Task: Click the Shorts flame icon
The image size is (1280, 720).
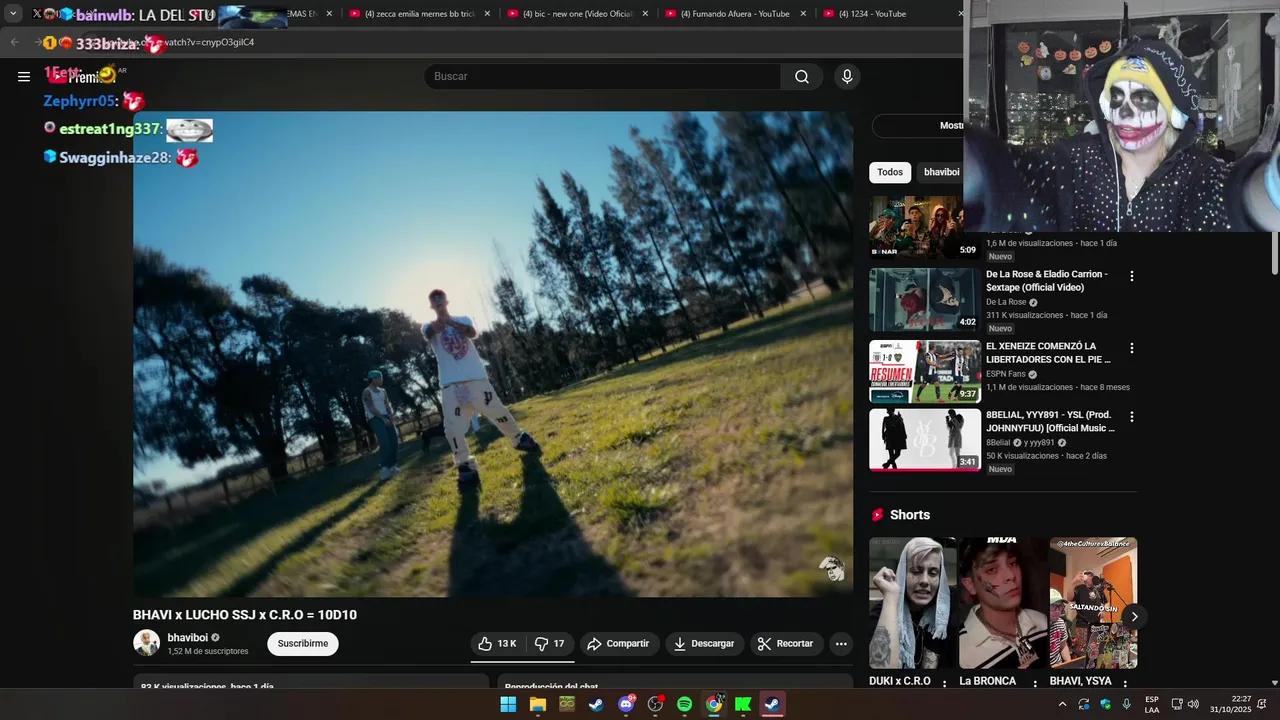Action: tap(878, 514)
